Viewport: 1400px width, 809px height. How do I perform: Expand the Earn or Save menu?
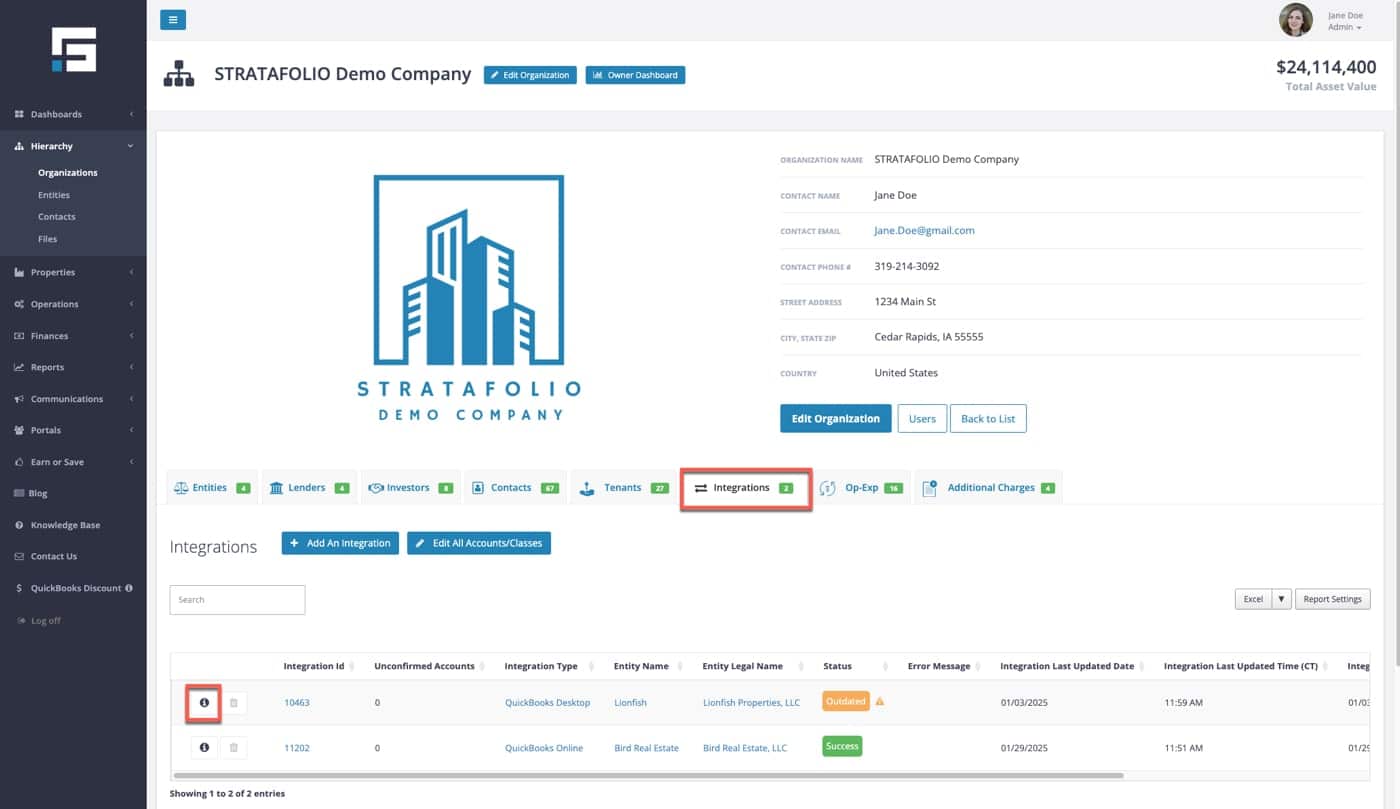(73, 462)
